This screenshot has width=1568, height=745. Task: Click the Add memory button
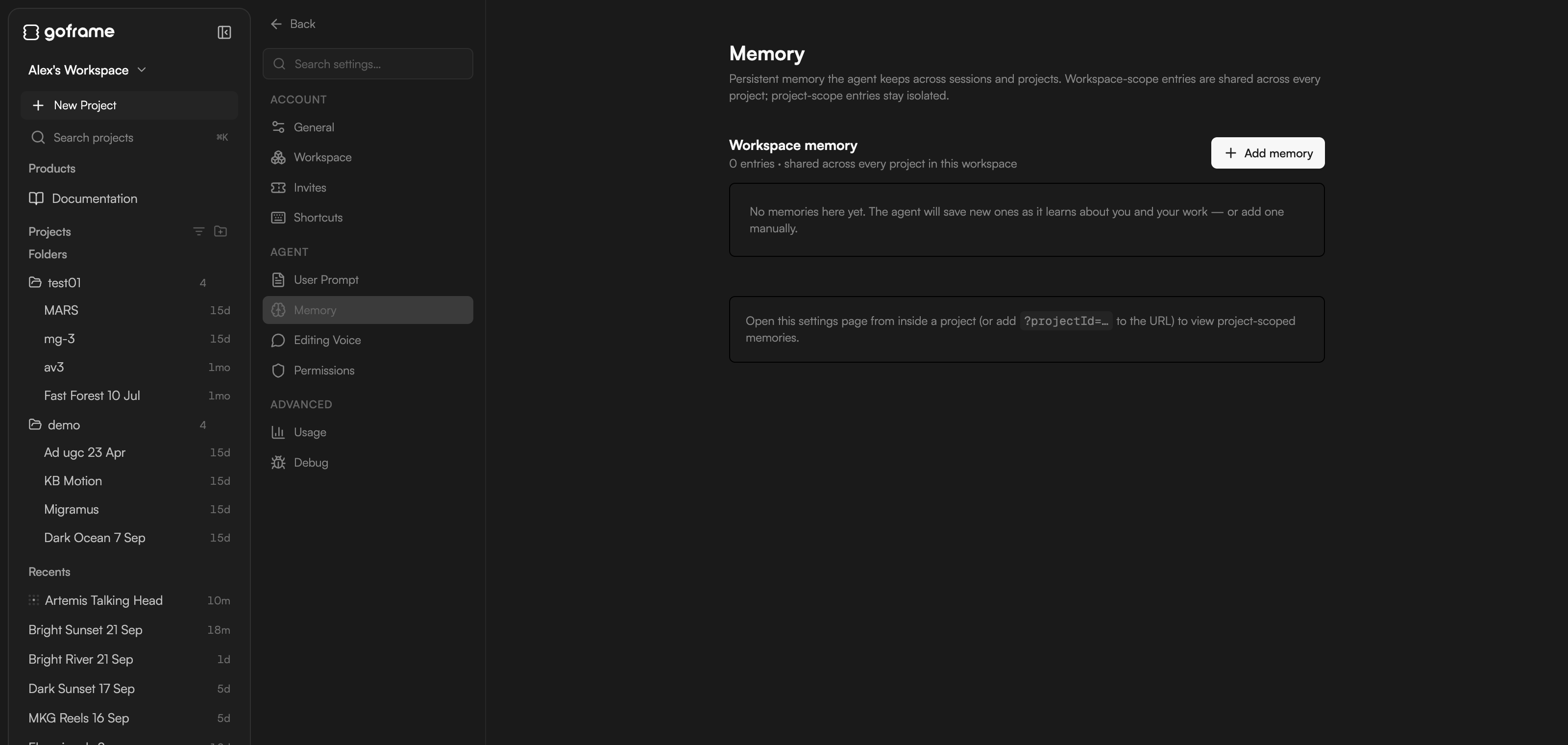tap(1268, 153)
